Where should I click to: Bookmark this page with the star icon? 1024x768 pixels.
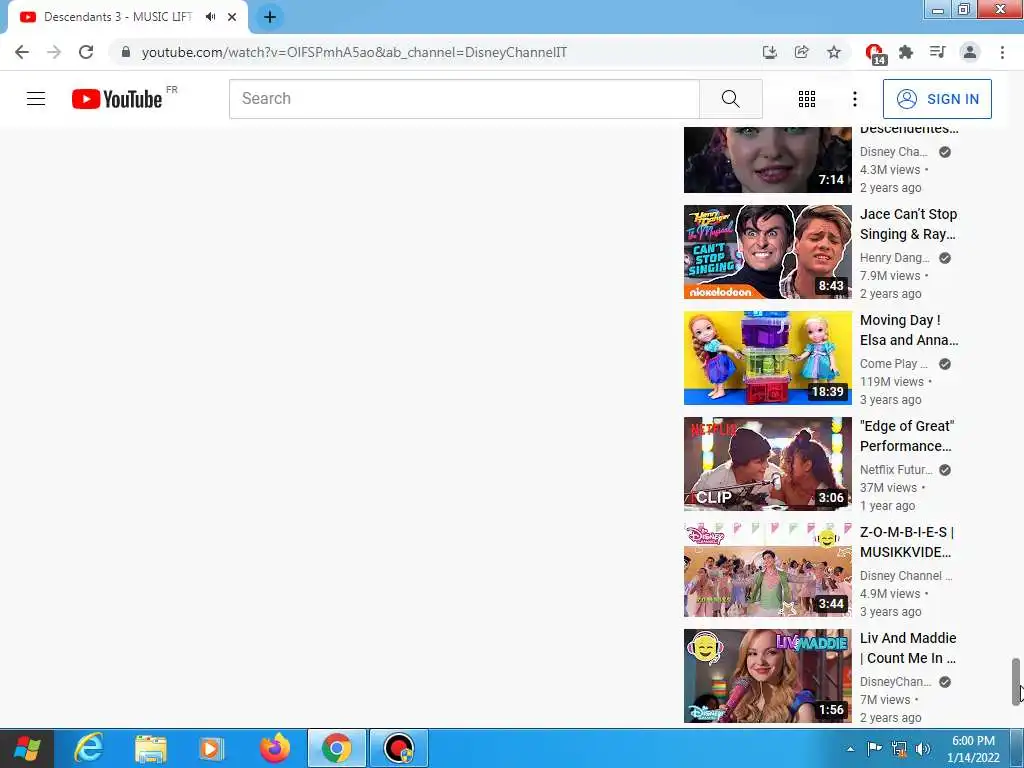point(834,52)
